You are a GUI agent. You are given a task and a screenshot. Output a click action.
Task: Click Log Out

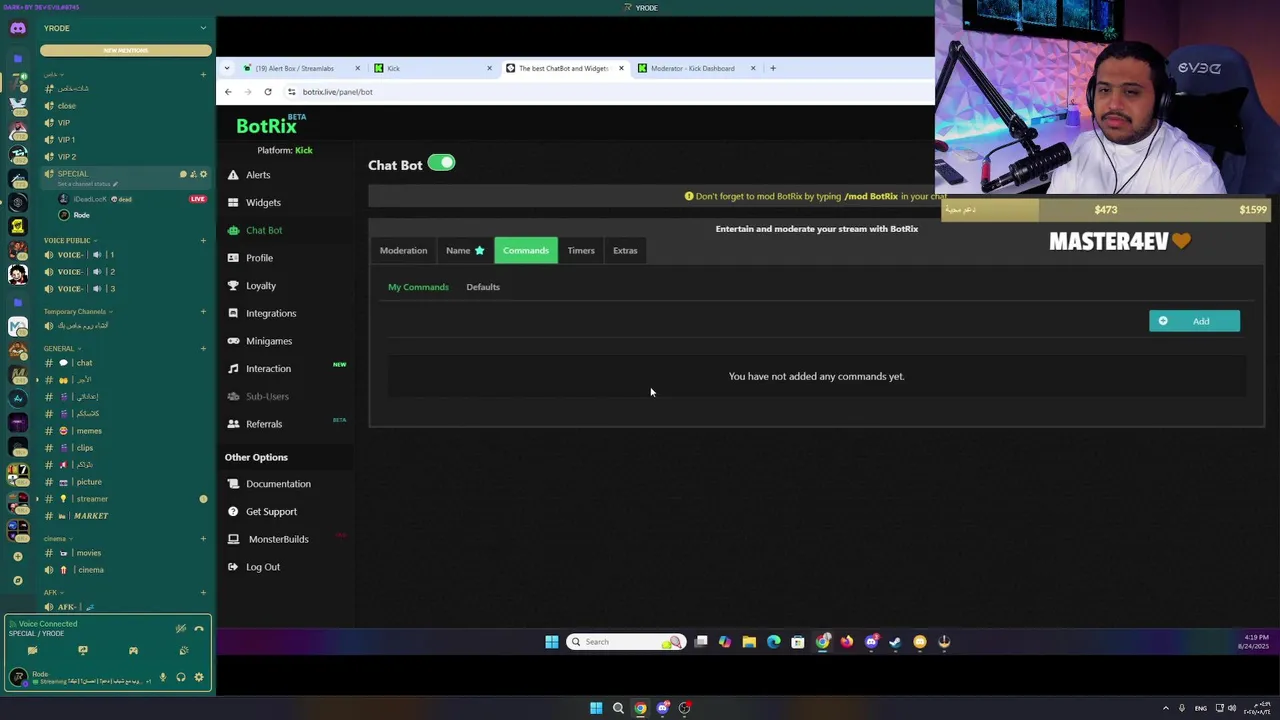pyautogui.click(x=263, y=567)
